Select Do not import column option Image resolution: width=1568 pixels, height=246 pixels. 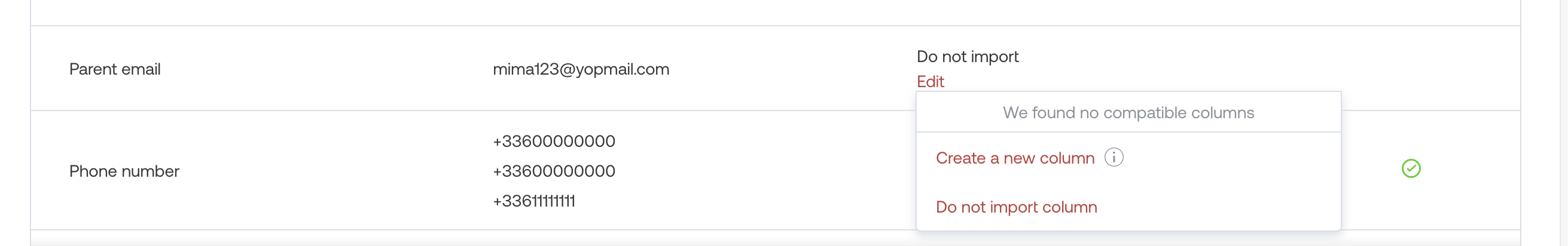[1016, 207]
